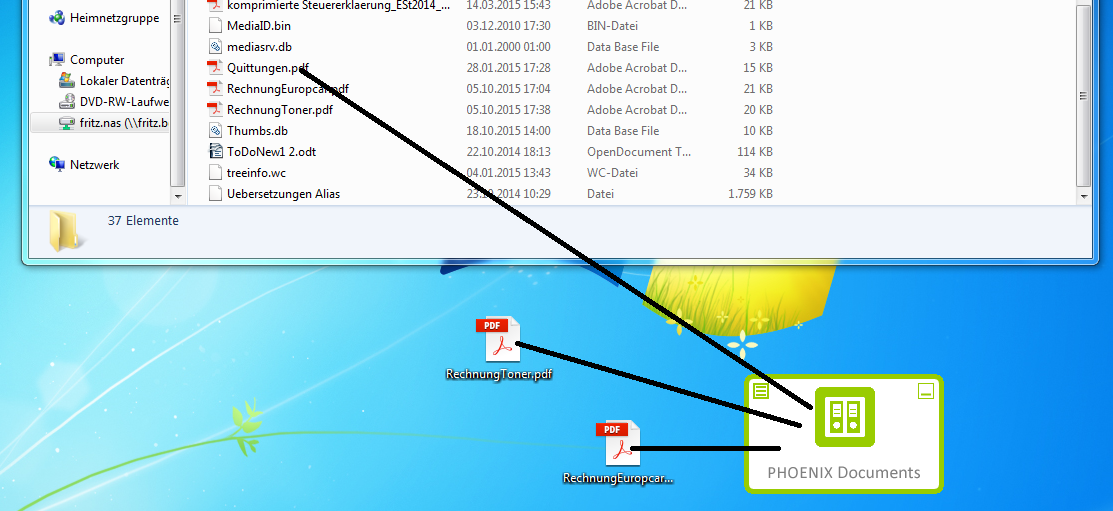Click the file list vertical scrollbar thumb
Screen dimensions: 1113x511
coord(1083,95)
